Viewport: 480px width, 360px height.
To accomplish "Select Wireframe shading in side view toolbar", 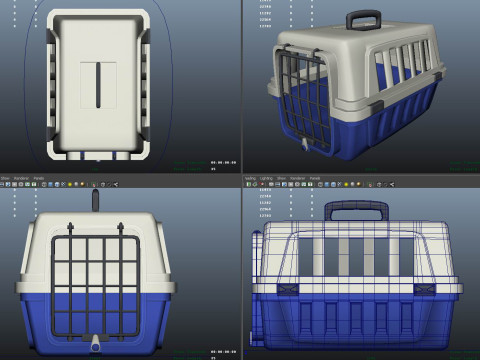I will click(x=320, y=184).
